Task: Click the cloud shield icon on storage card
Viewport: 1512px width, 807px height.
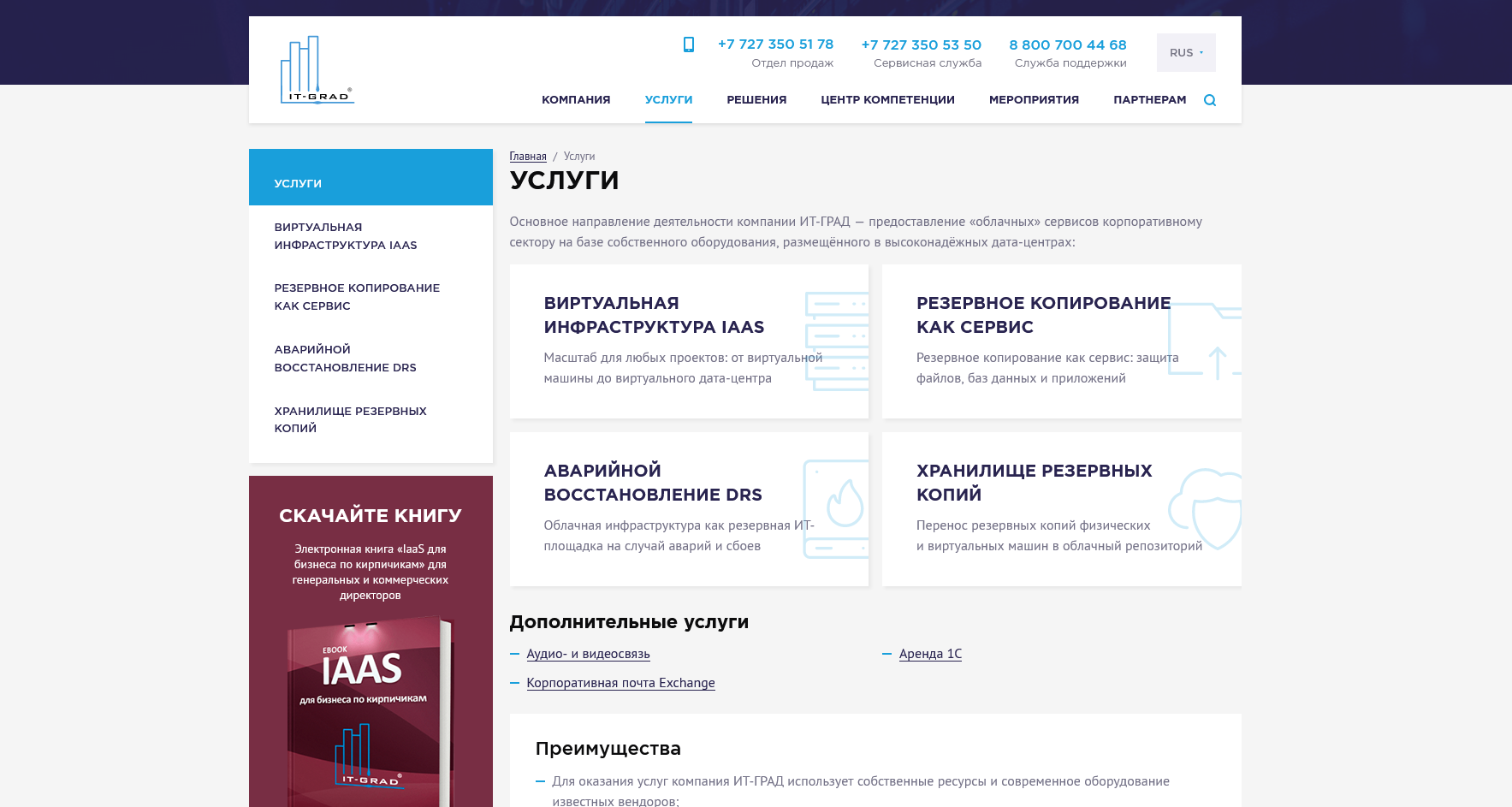Action: 1206,508
